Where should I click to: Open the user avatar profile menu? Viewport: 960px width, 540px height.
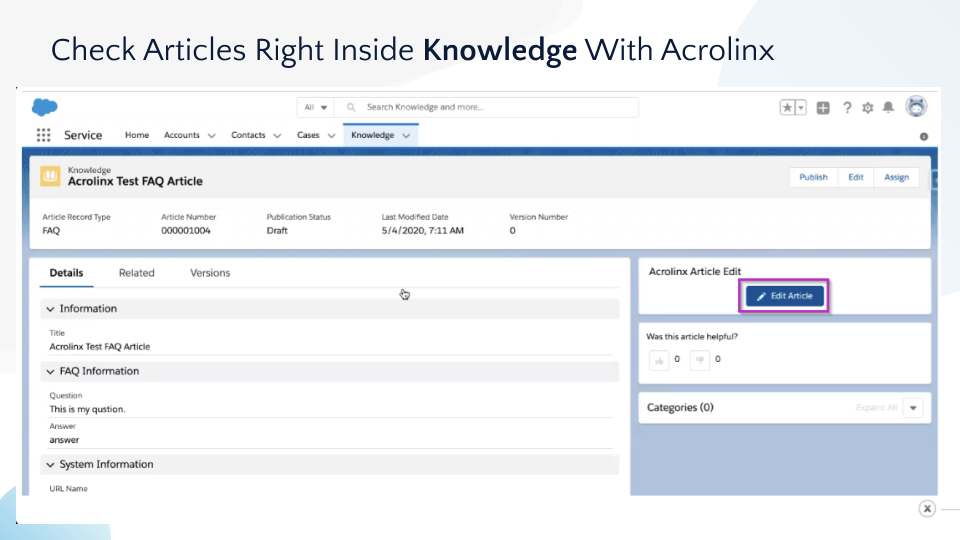click(x=916, y=107)
